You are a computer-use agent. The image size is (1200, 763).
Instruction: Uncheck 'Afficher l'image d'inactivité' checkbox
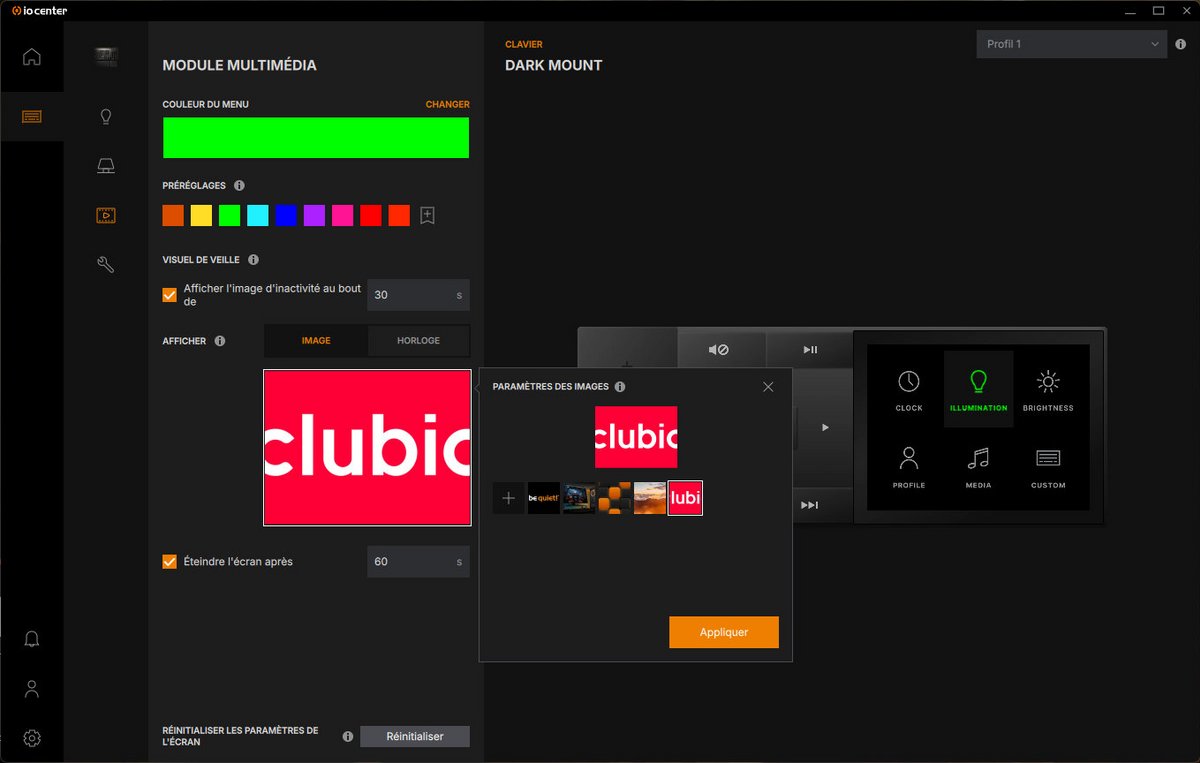[x=170, y=295]
